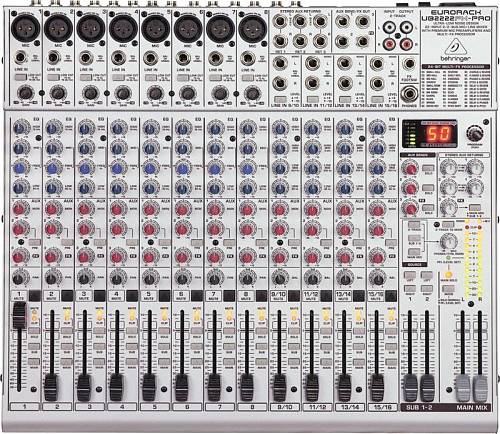Toggle the channel 4 SOLO button
Screen dimensions: 500x434
point(131,331)
